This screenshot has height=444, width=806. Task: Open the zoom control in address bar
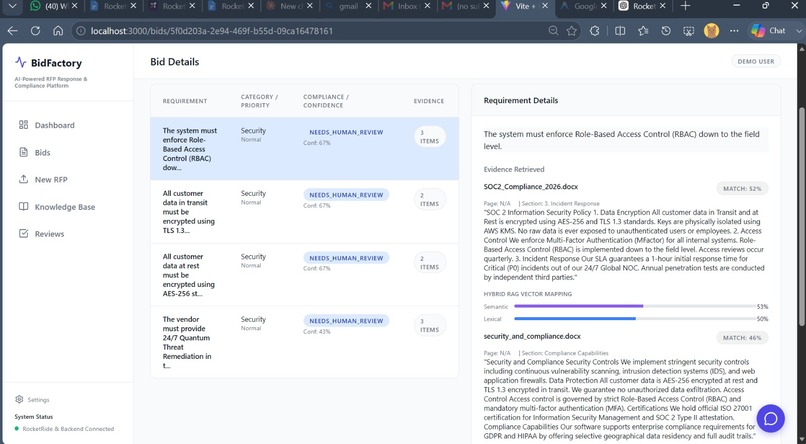pyautogui.click(x=553, y=31)
